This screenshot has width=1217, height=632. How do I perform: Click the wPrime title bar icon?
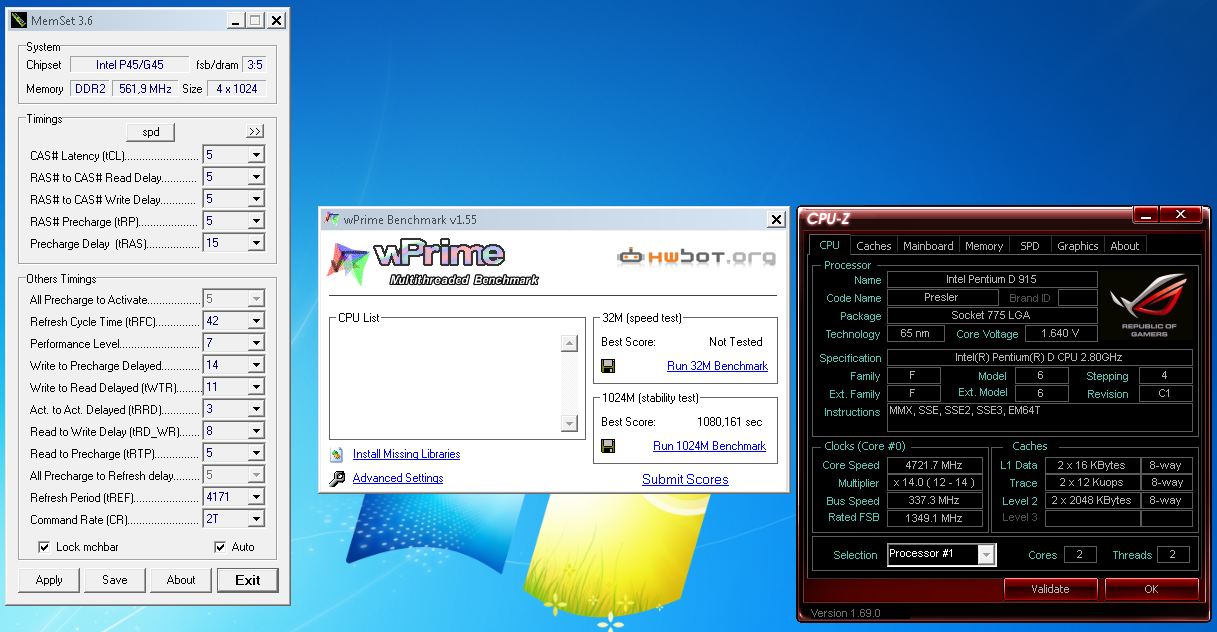tap(333, 220)
